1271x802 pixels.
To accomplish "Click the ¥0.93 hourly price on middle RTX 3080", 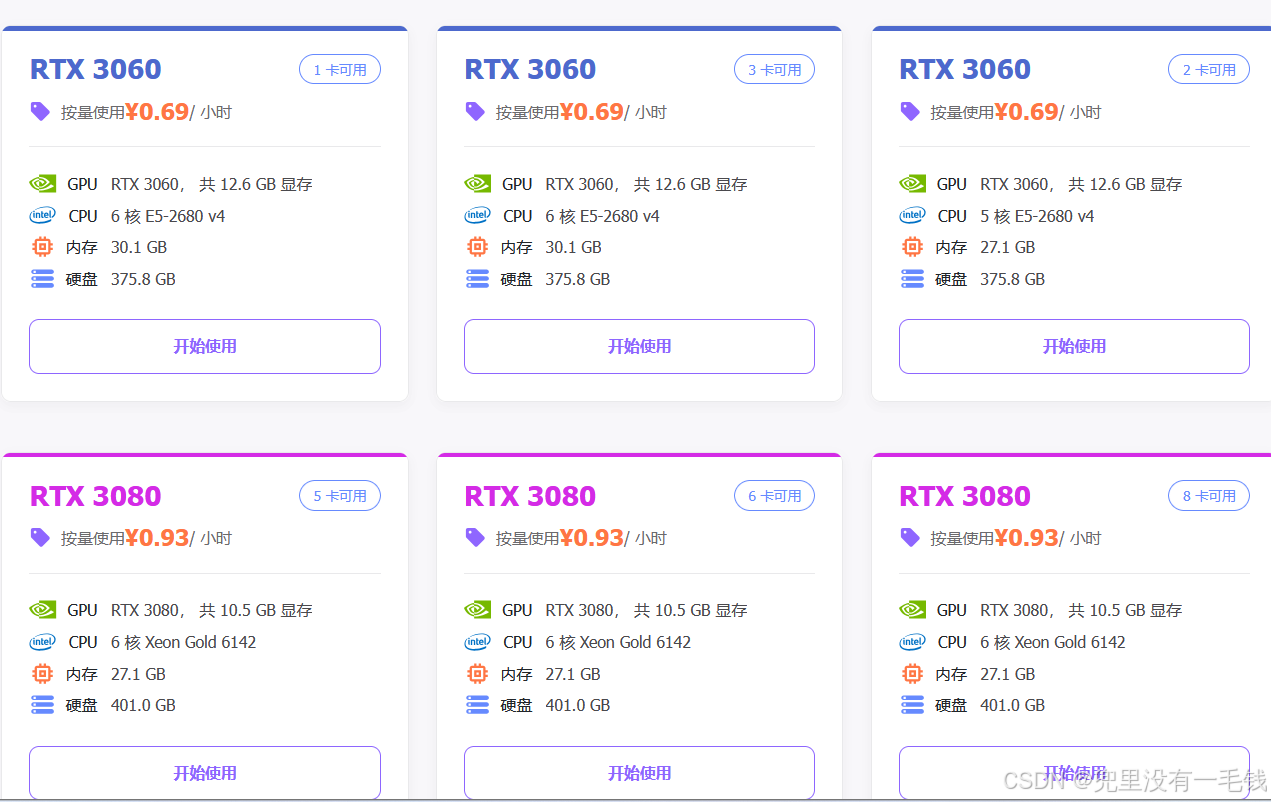I will [592, 537].
